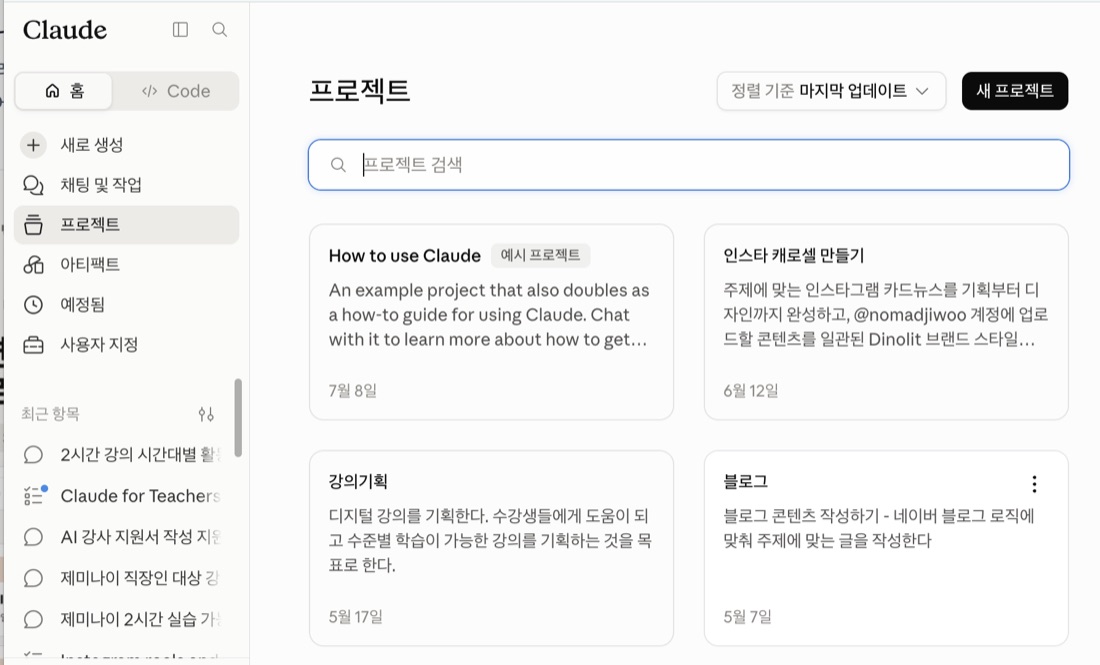Open 채팅 및 작업 in sidebar
1100x665 pixels.
point(126,185)
